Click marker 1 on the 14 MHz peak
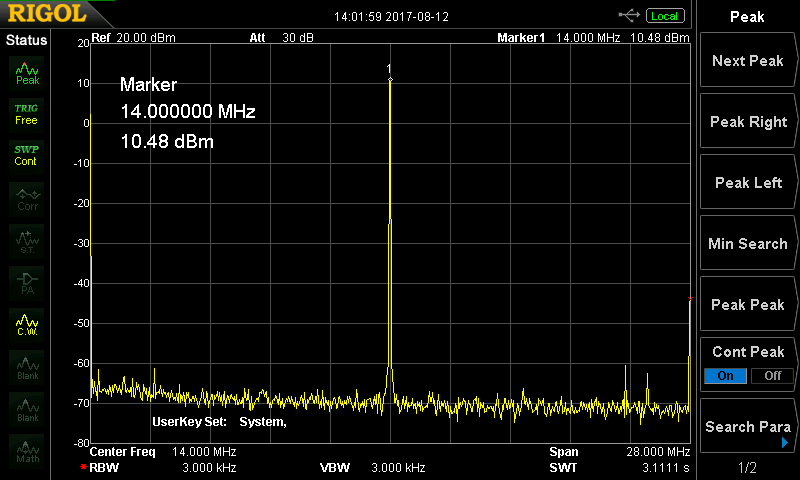The width and height of the screenshot is (800, 480). pyautogui.click(x=390, y=79)
